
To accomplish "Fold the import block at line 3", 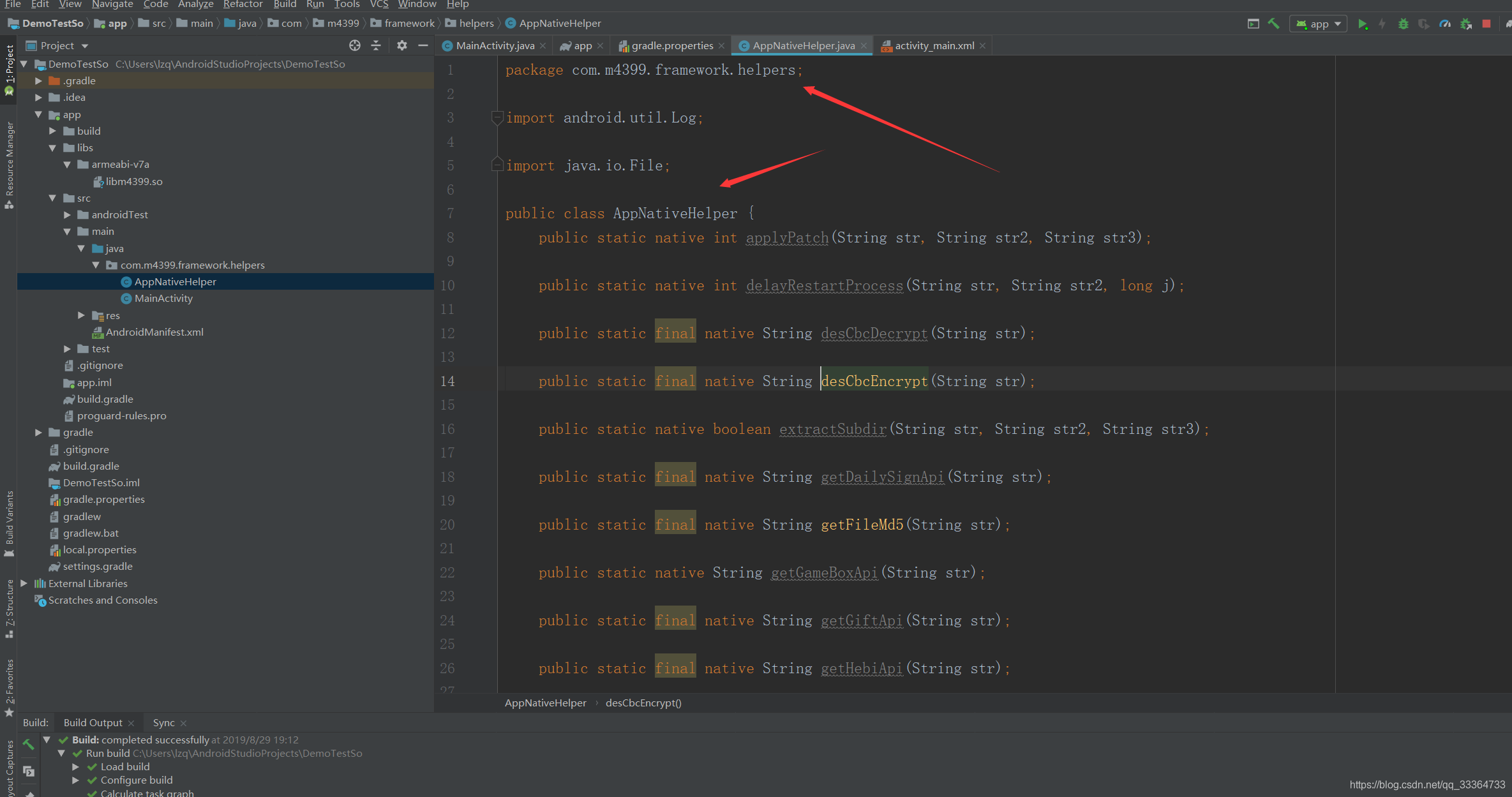I will point(497,117).
